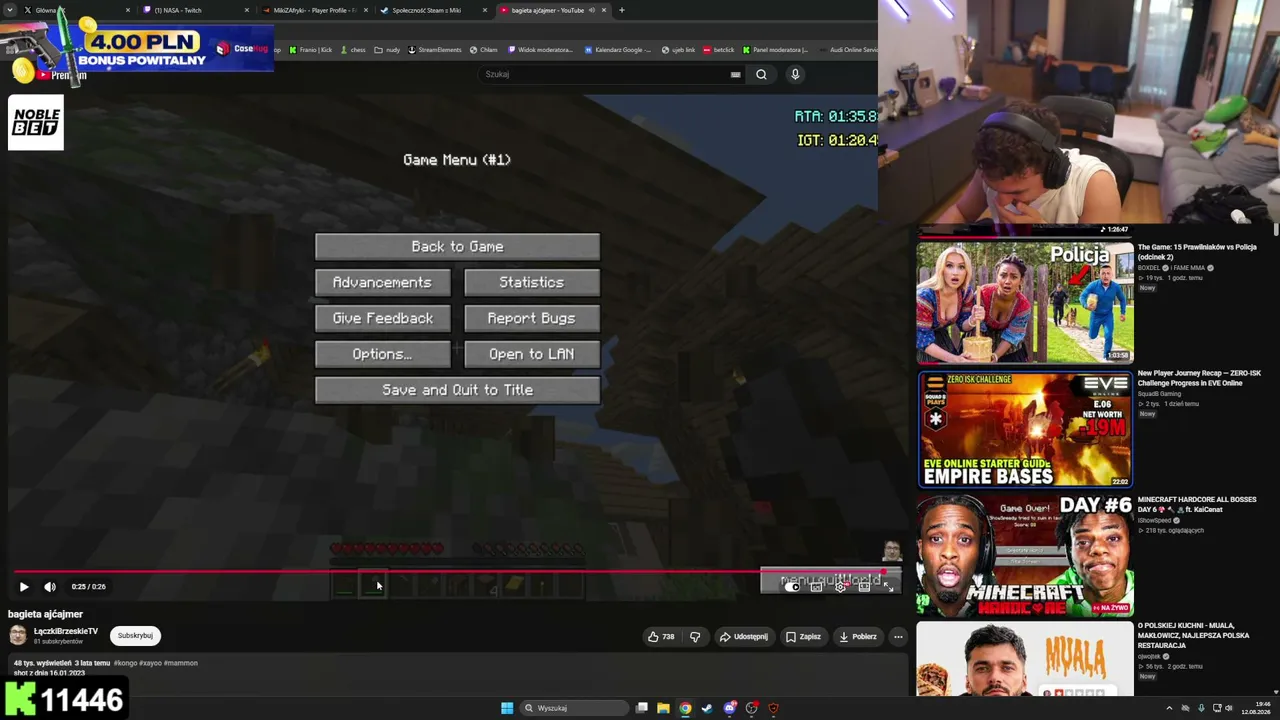Screen dimensions: 1280x720
Task: Switch to MikiZAfryki Player Profile tab
Action: (x=314, y=10)
